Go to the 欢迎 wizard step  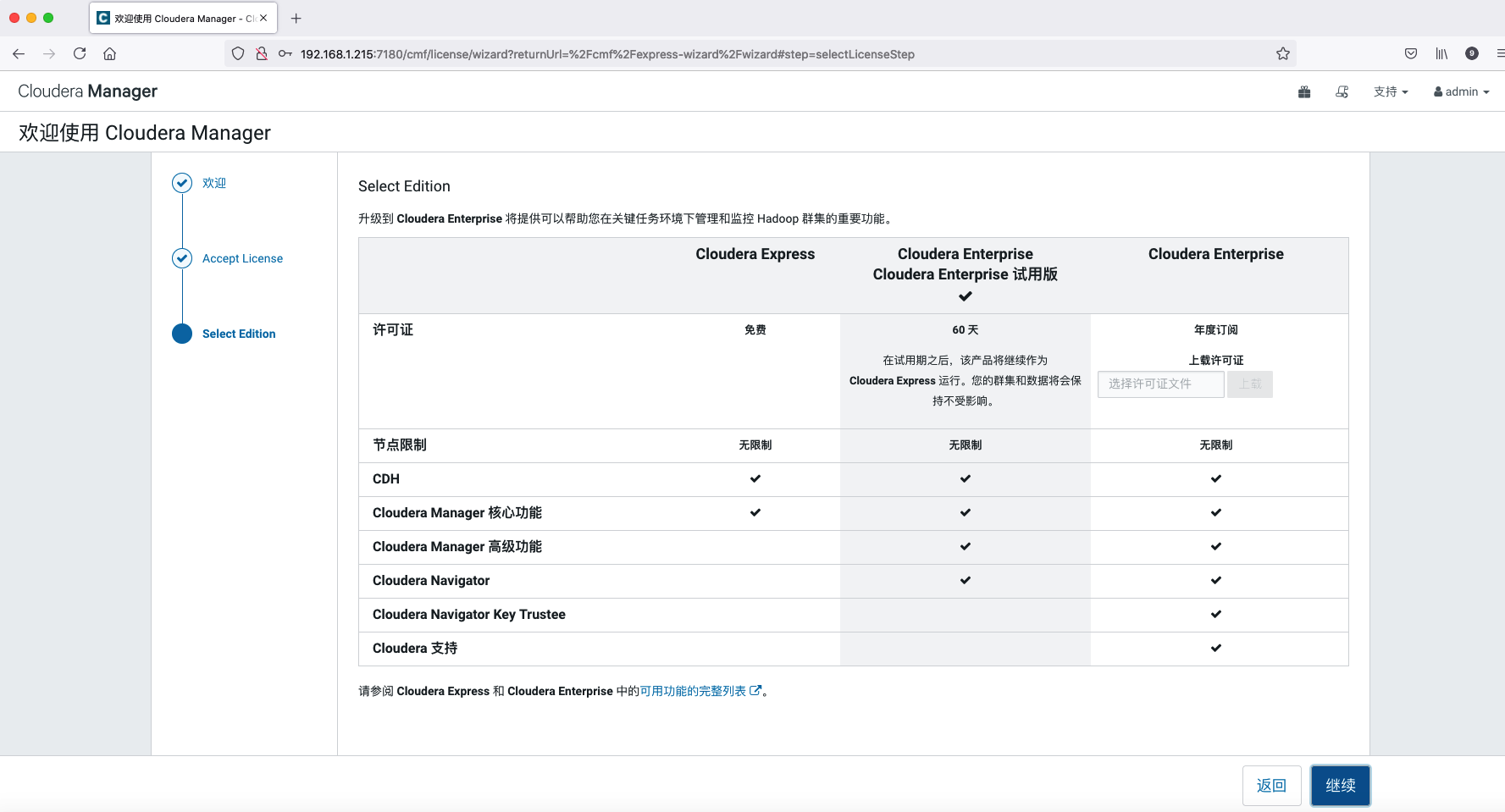click(x=214, y=183)
